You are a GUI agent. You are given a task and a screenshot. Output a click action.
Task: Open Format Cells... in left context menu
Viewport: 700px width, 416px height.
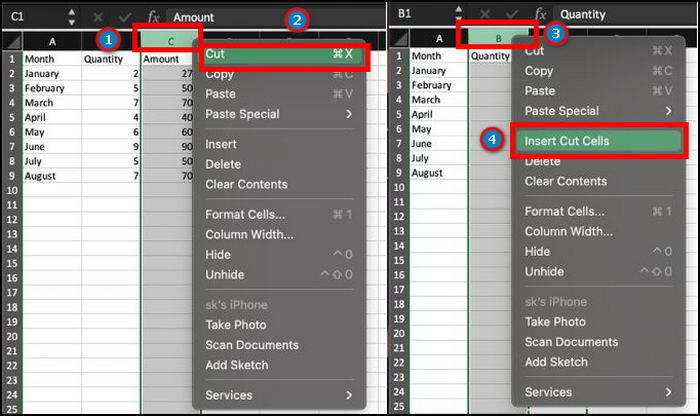coord(279,215)
